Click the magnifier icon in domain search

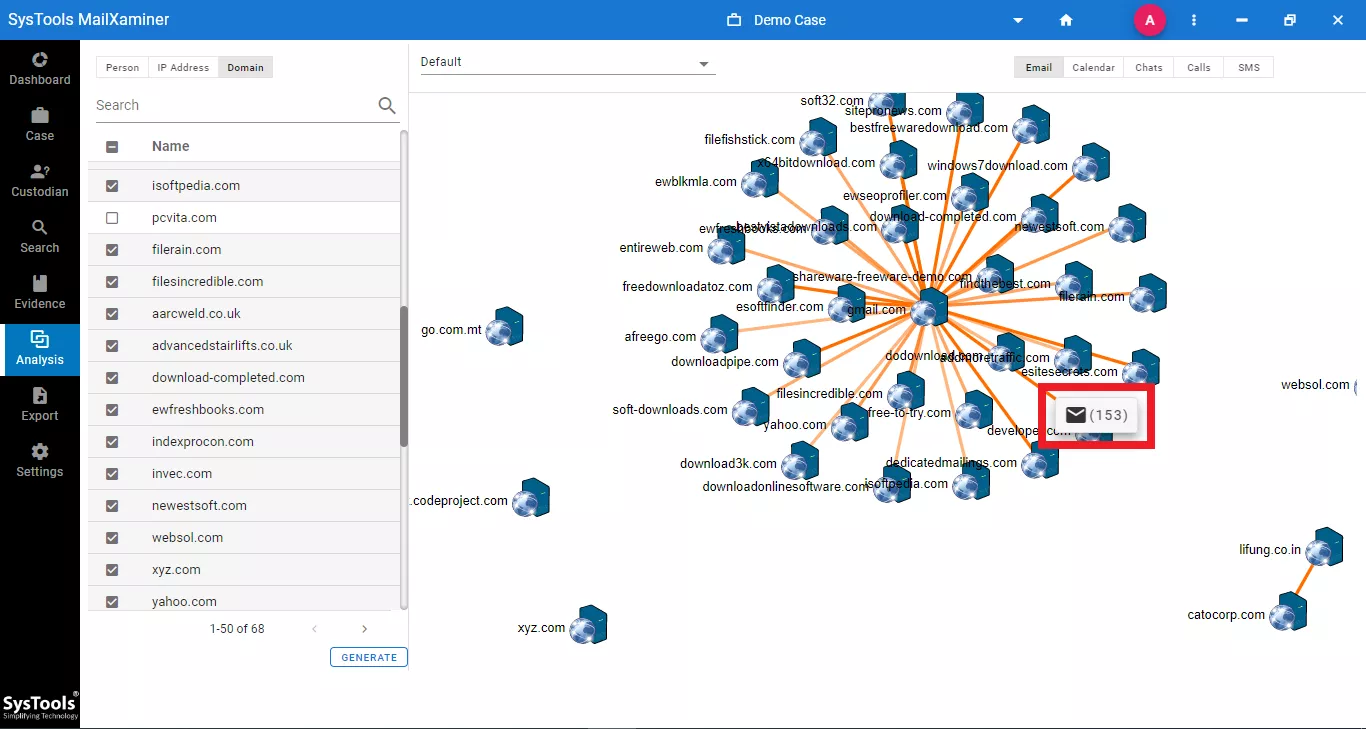(387, 105)
